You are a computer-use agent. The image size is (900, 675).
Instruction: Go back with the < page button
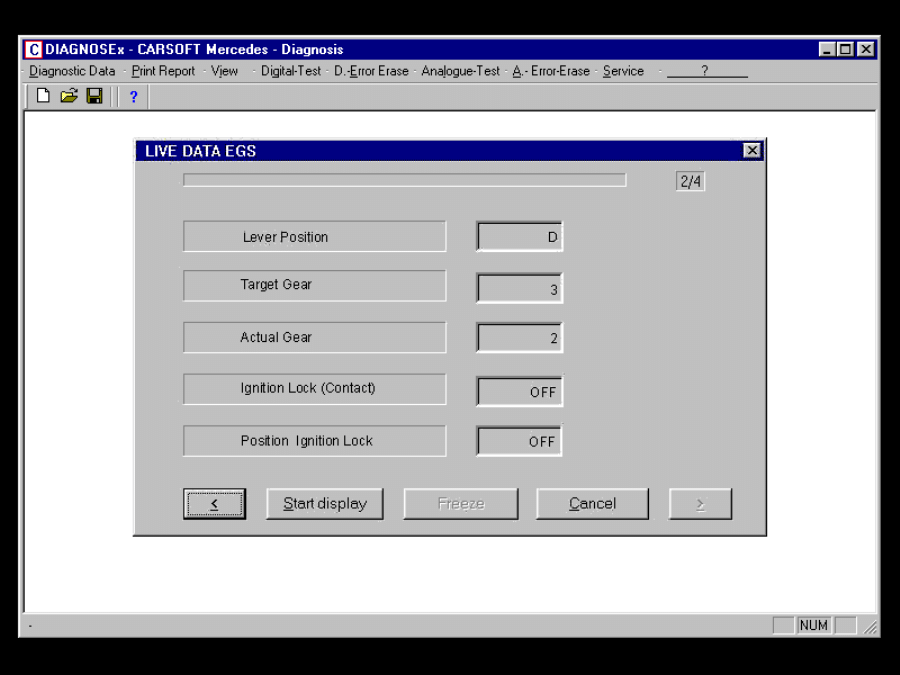coord(215,503)
